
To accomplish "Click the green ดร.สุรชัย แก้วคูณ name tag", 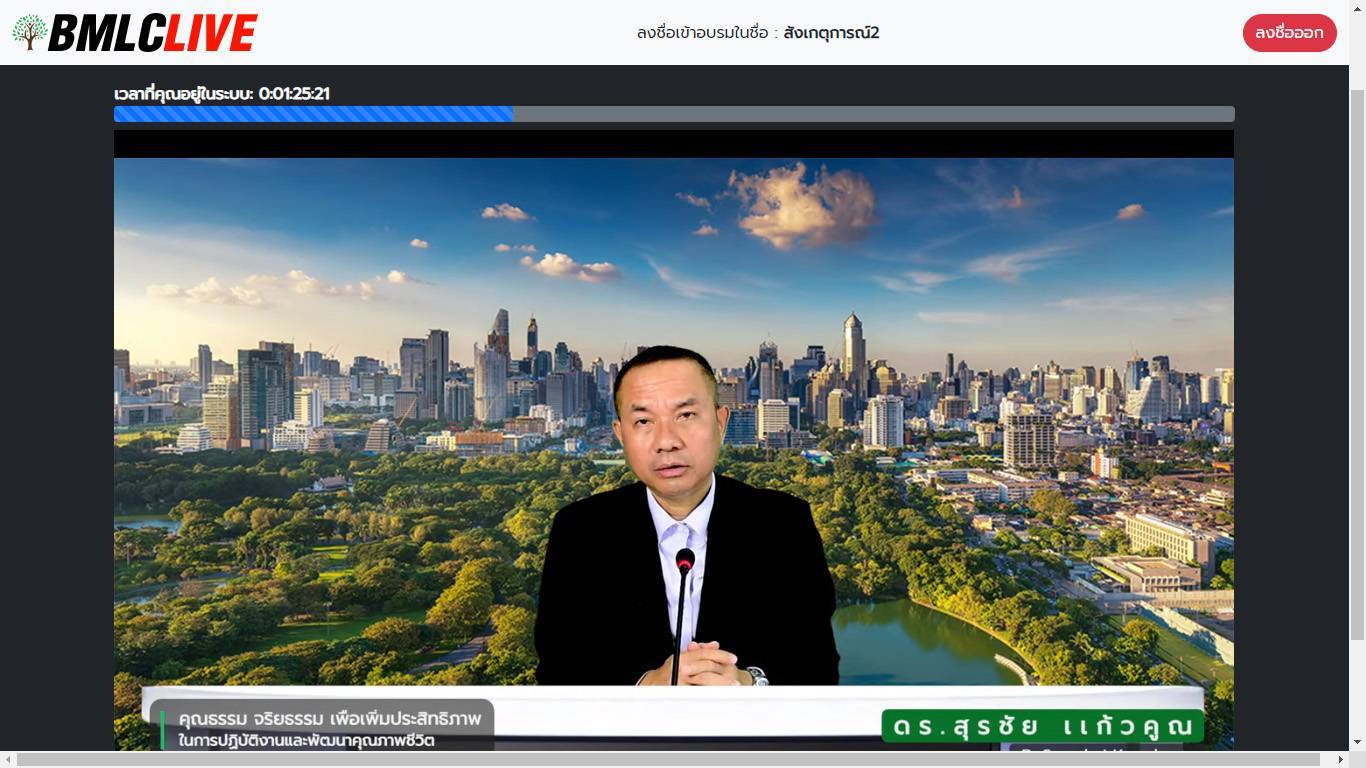I will 1042,726.
